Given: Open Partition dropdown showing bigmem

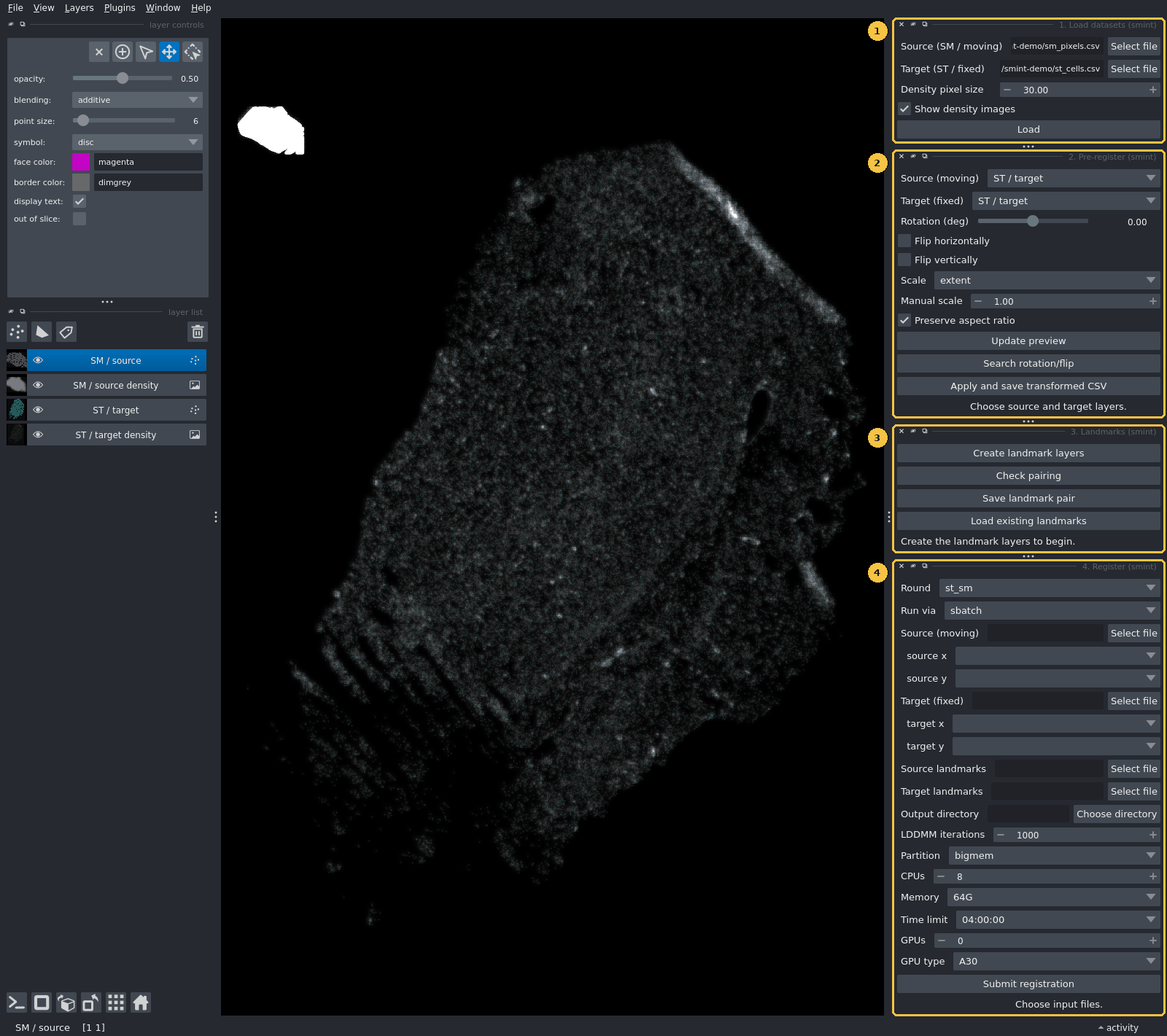Looking at the screenshot, I should point(1054,855).
